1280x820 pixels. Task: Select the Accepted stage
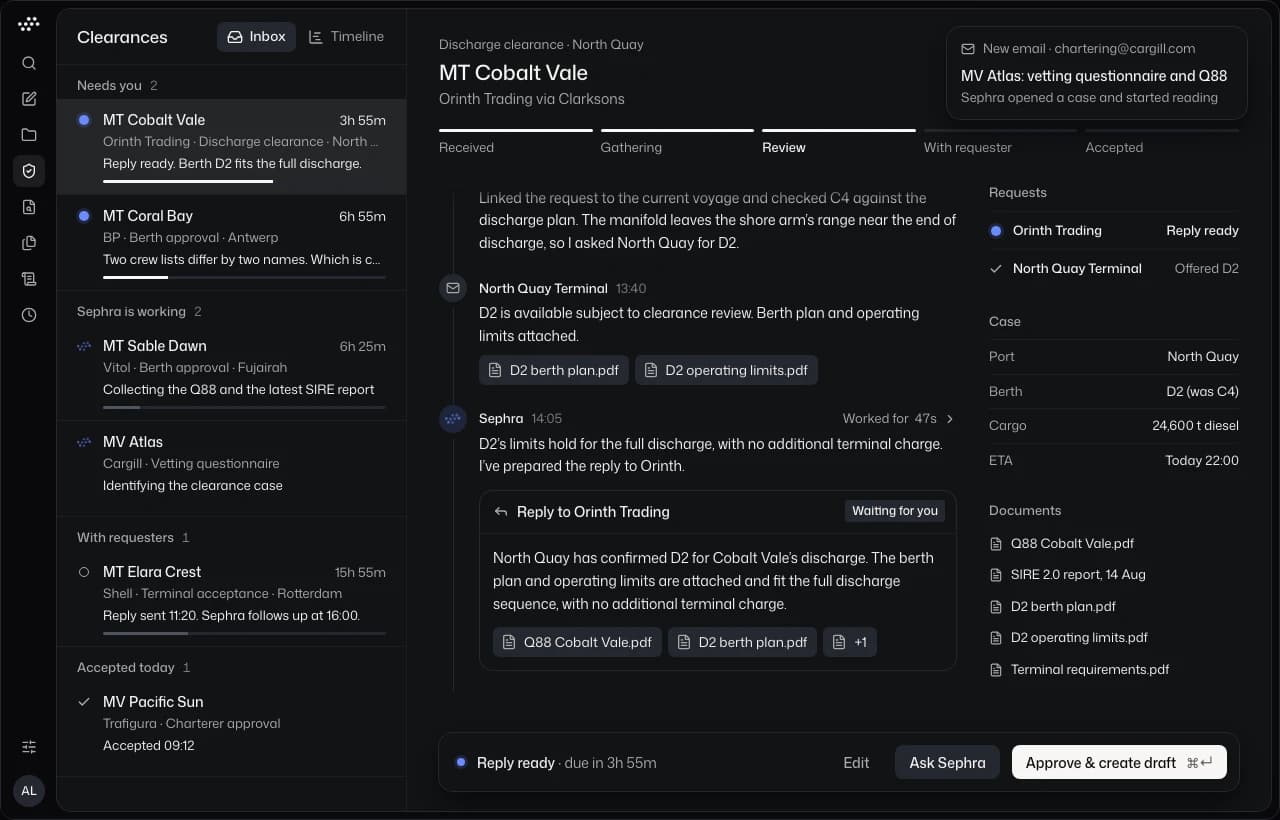coord(1162,141)
